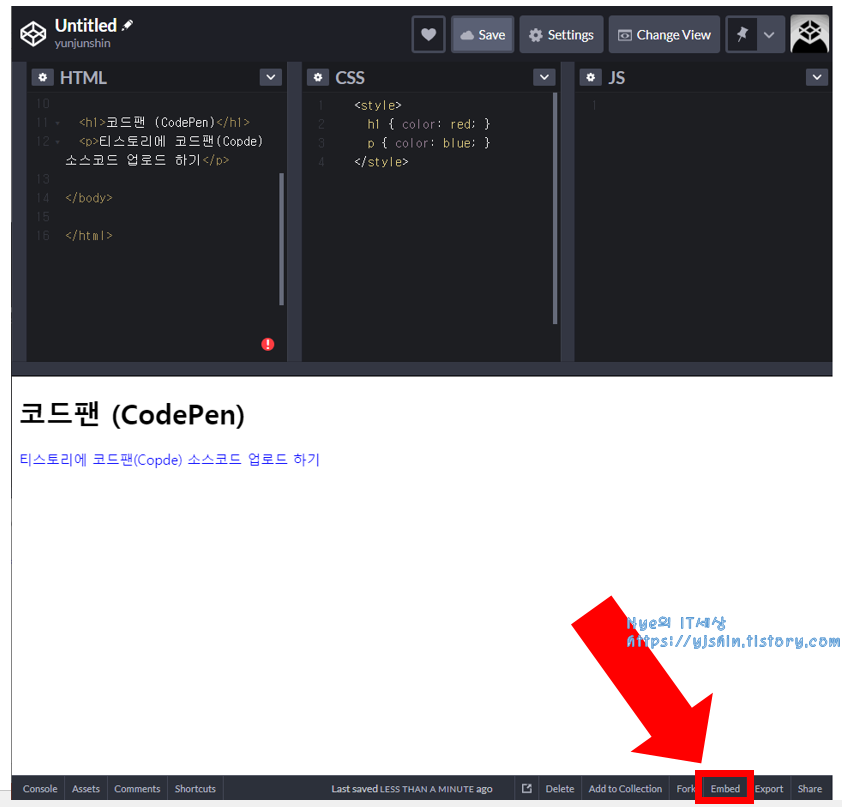This screenshot has width=842, height=807.
Task: Click the opening <style> tag line
Action: pyautogui.click(x=378, y=105)
